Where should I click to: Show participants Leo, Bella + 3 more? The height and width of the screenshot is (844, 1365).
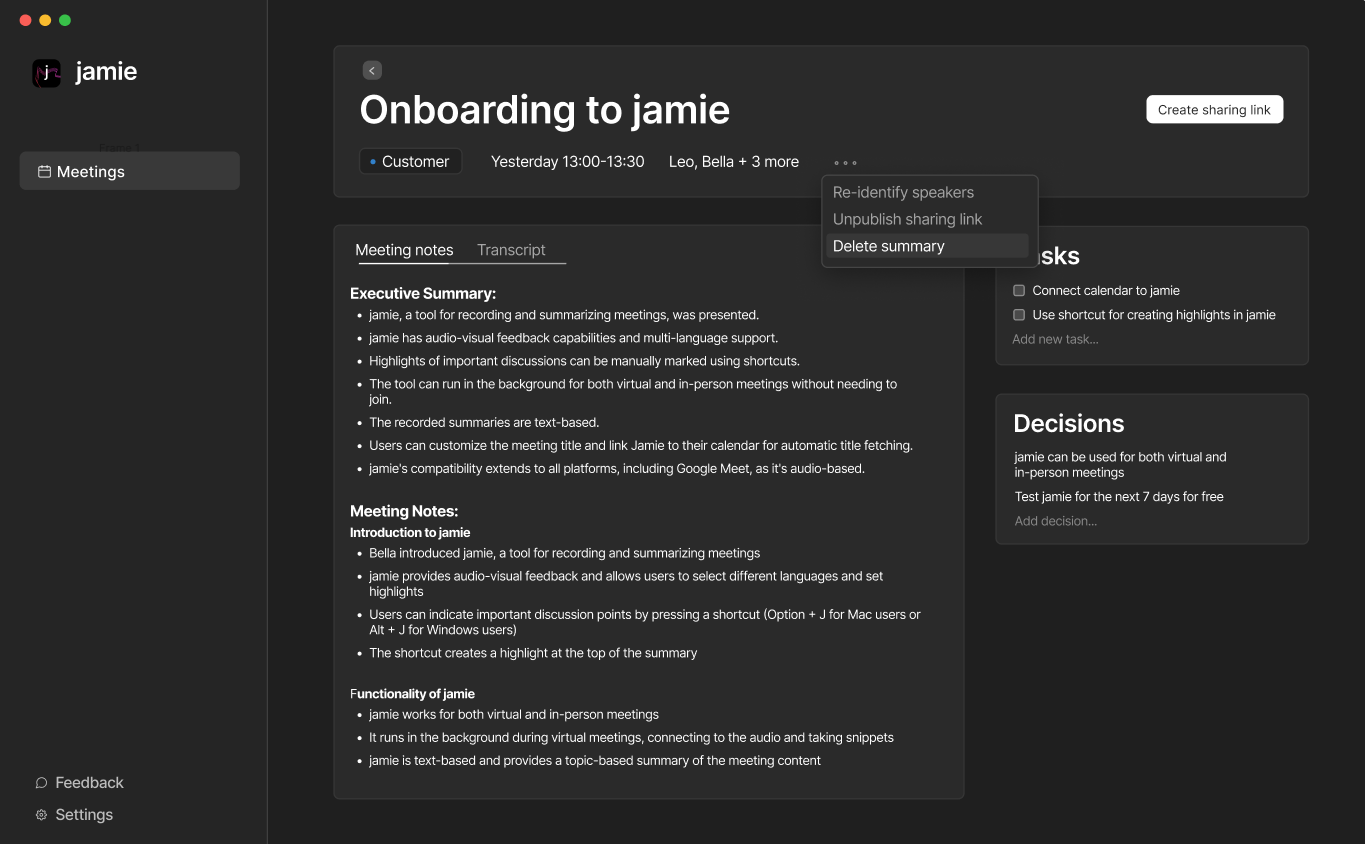pos(734,161)
